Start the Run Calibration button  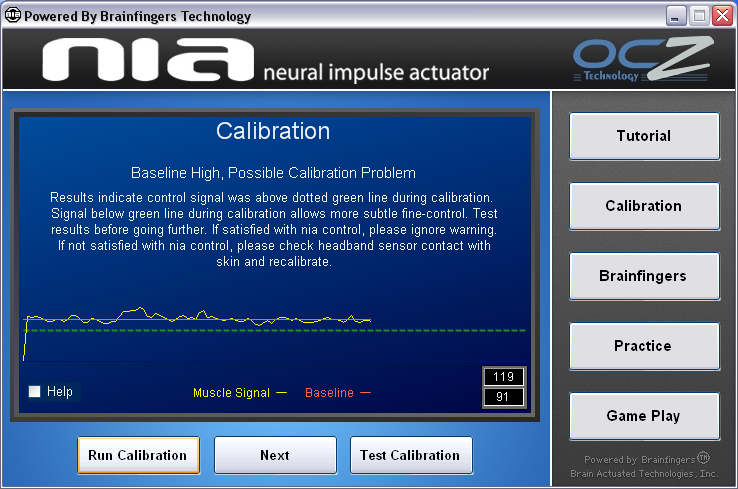click(138, 455)
